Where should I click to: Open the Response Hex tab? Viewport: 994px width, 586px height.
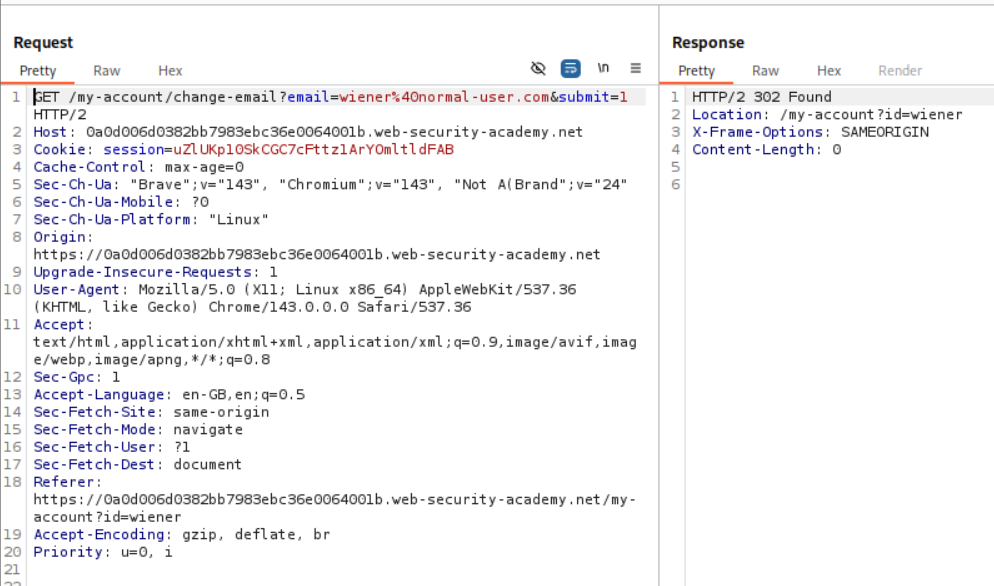[828, 71]
